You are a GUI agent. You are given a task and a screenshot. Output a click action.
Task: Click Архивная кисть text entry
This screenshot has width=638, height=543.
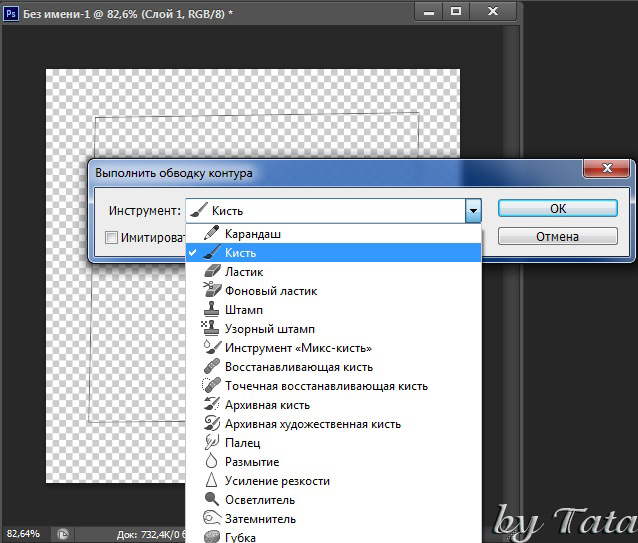267,405
